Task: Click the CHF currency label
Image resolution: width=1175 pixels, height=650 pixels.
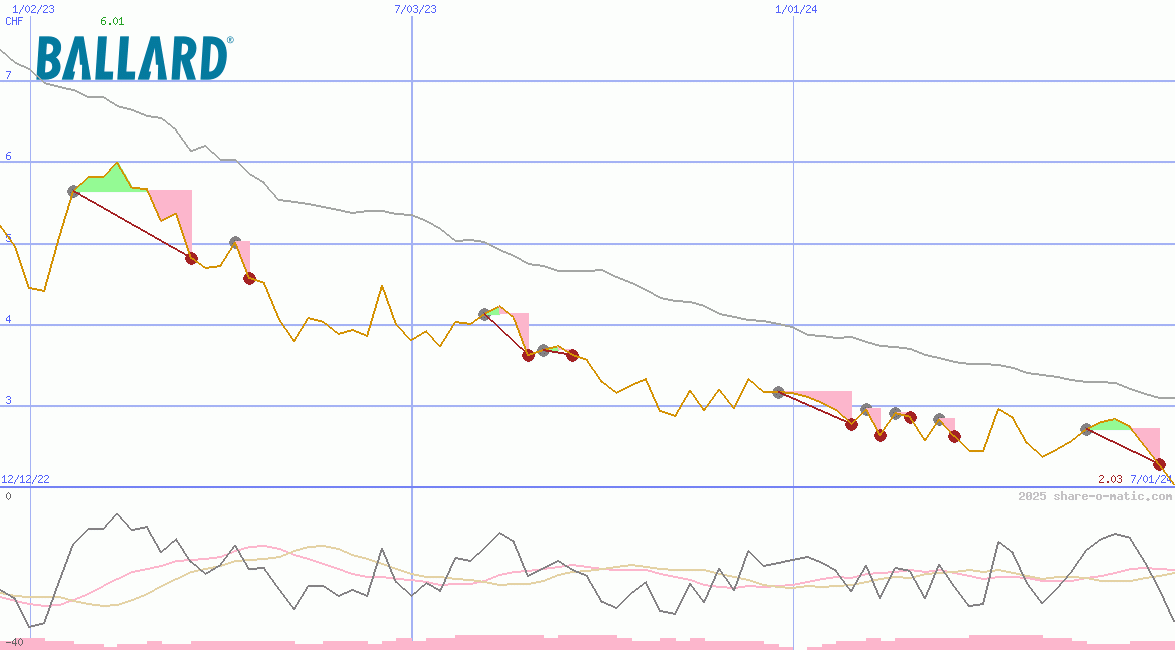Action: [14, 21]
